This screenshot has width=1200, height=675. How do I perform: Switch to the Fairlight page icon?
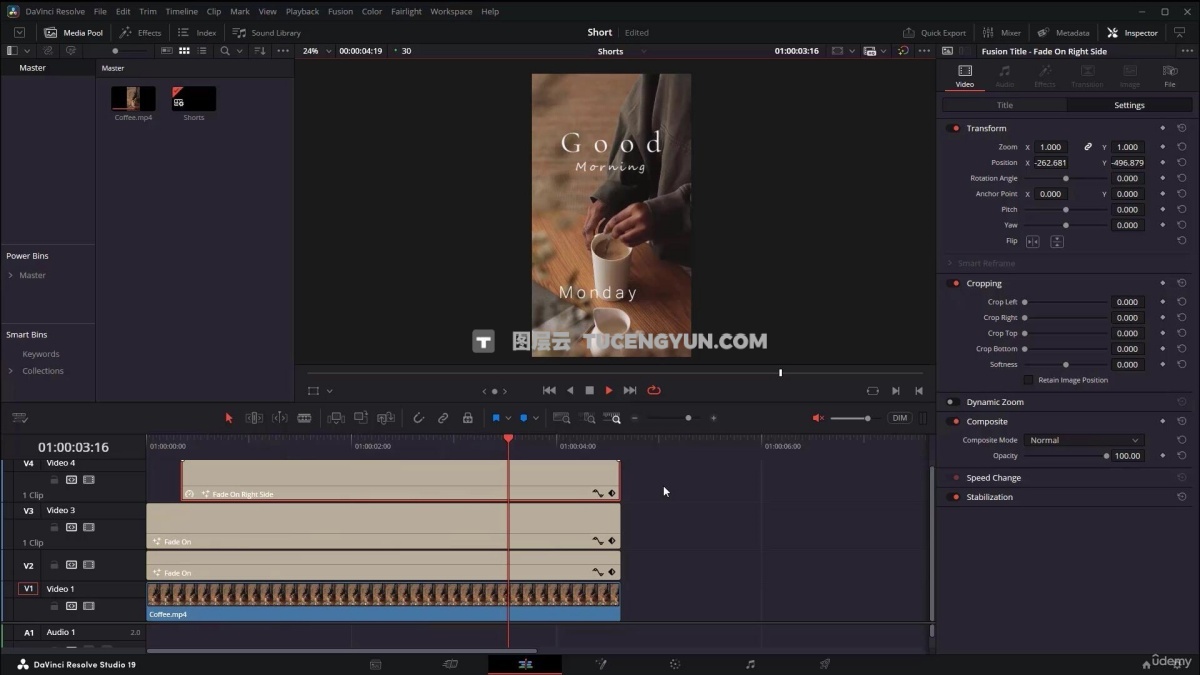pyautogui.click(x=750, y=664)
